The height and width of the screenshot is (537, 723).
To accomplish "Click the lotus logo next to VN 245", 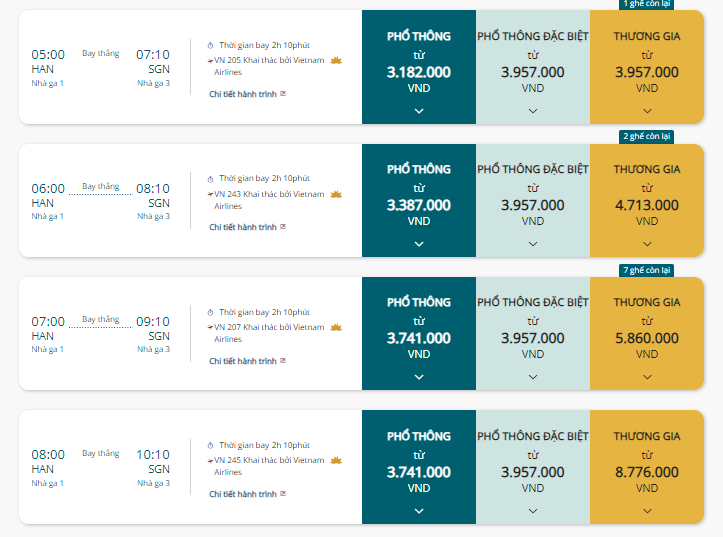I will [x=336, y=460].
